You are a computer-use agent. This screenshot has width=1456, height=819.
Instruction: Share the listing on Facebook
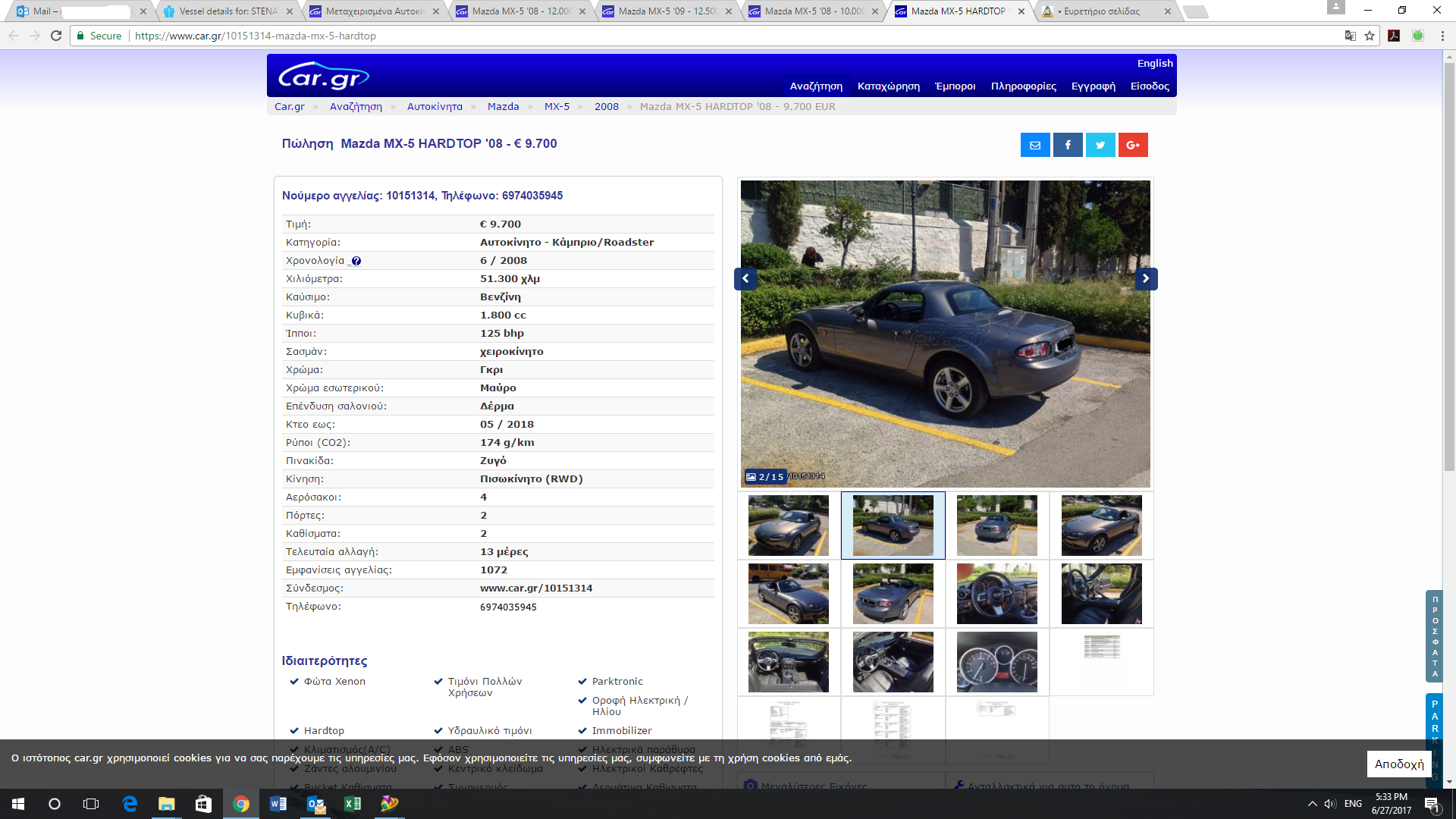coord(1068,145)
